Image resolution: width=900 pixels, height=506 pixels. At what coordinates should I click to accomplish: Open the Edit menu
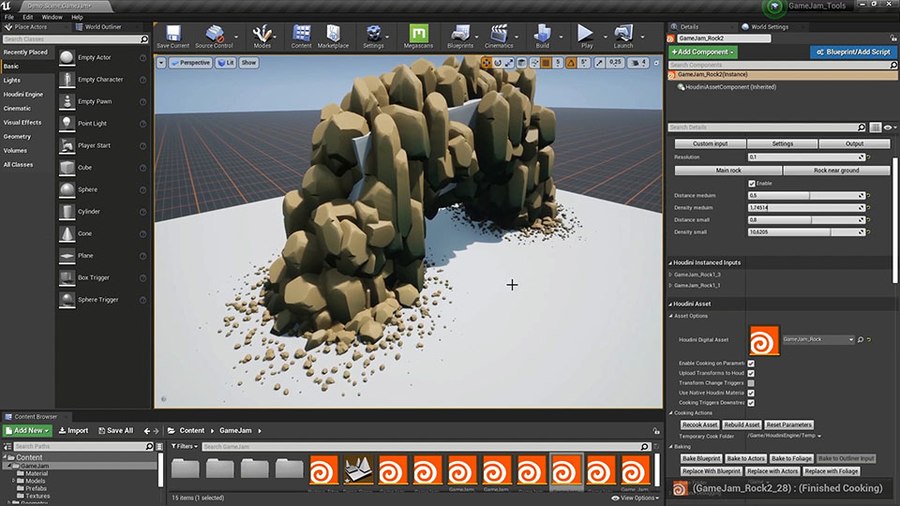point(28,17)
